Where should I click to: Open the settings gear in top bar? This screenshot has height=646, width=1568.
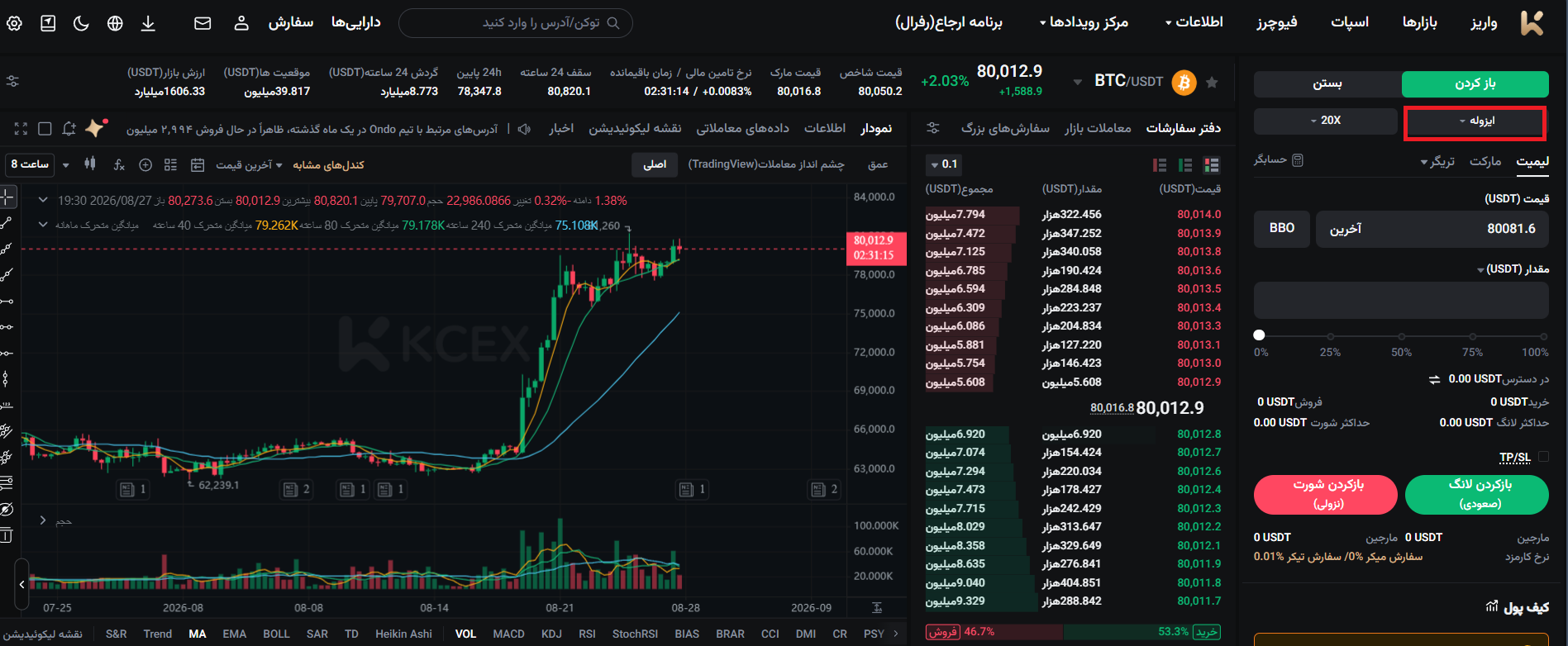[x=14, y=23]
